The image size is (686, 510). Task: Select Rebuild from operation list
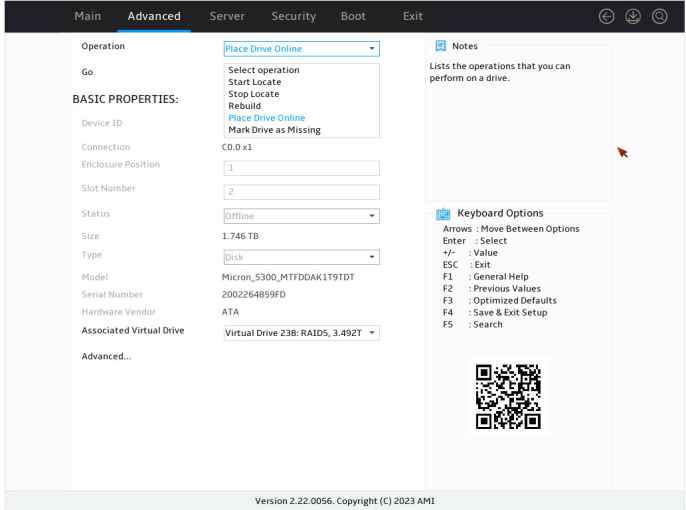[245, 106]
